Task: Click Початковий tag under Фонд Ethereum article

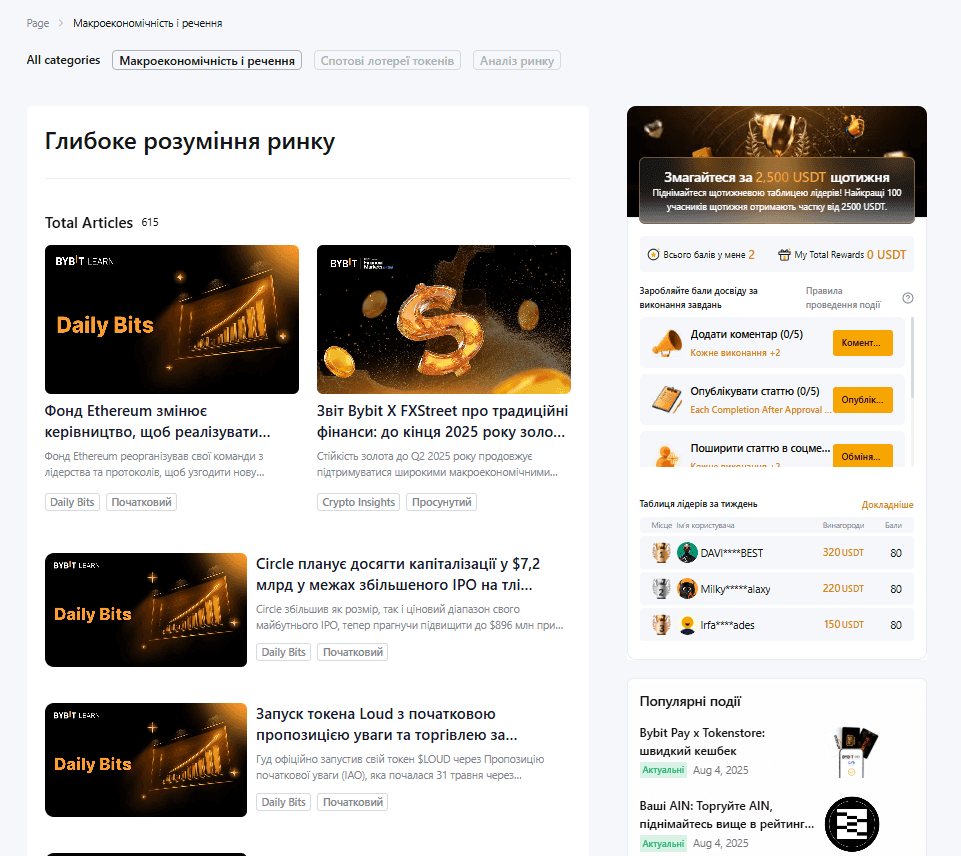Action: [141, 502]
